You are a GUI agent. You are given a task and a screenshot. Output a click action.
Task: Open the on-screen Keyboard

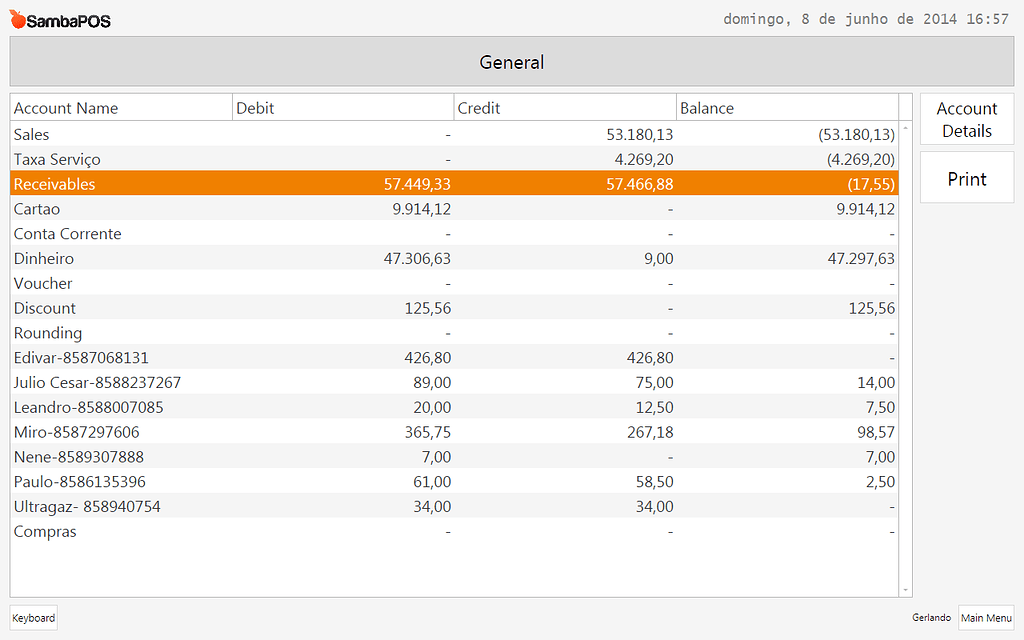pos(33,617)
